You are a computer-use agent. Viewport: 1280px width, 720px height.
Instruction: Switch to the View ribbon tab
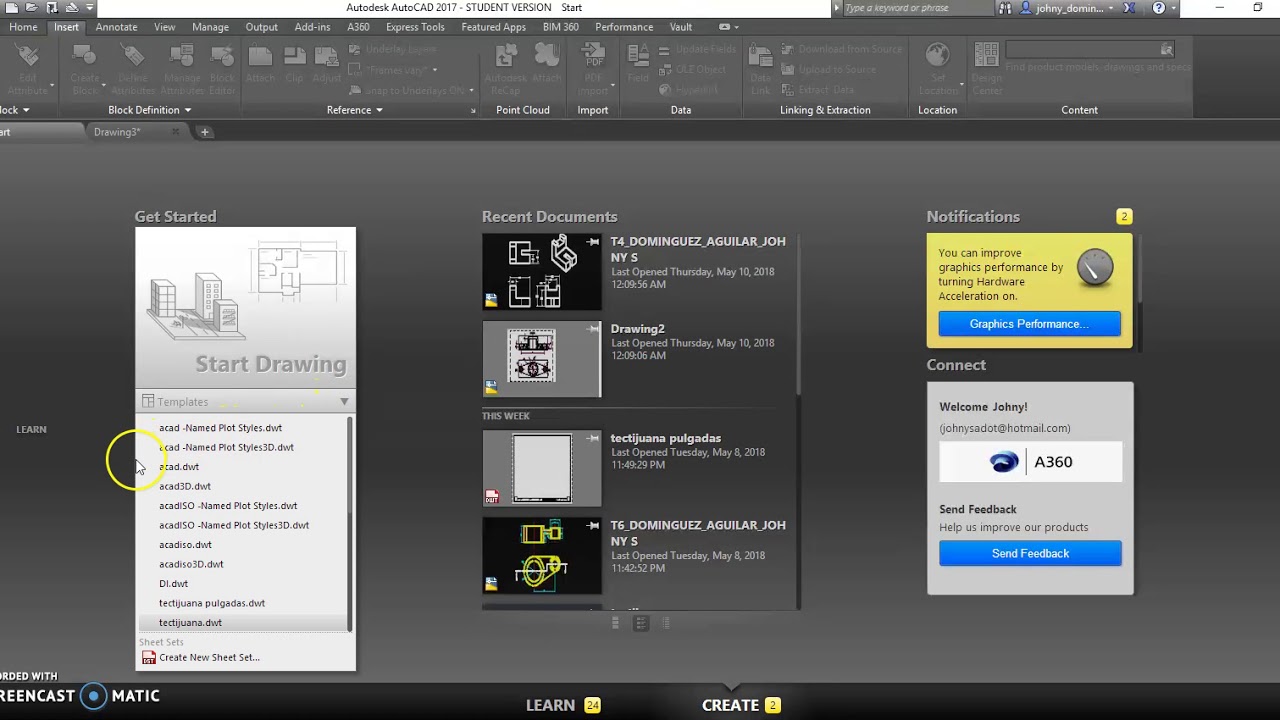click(165, 27)
